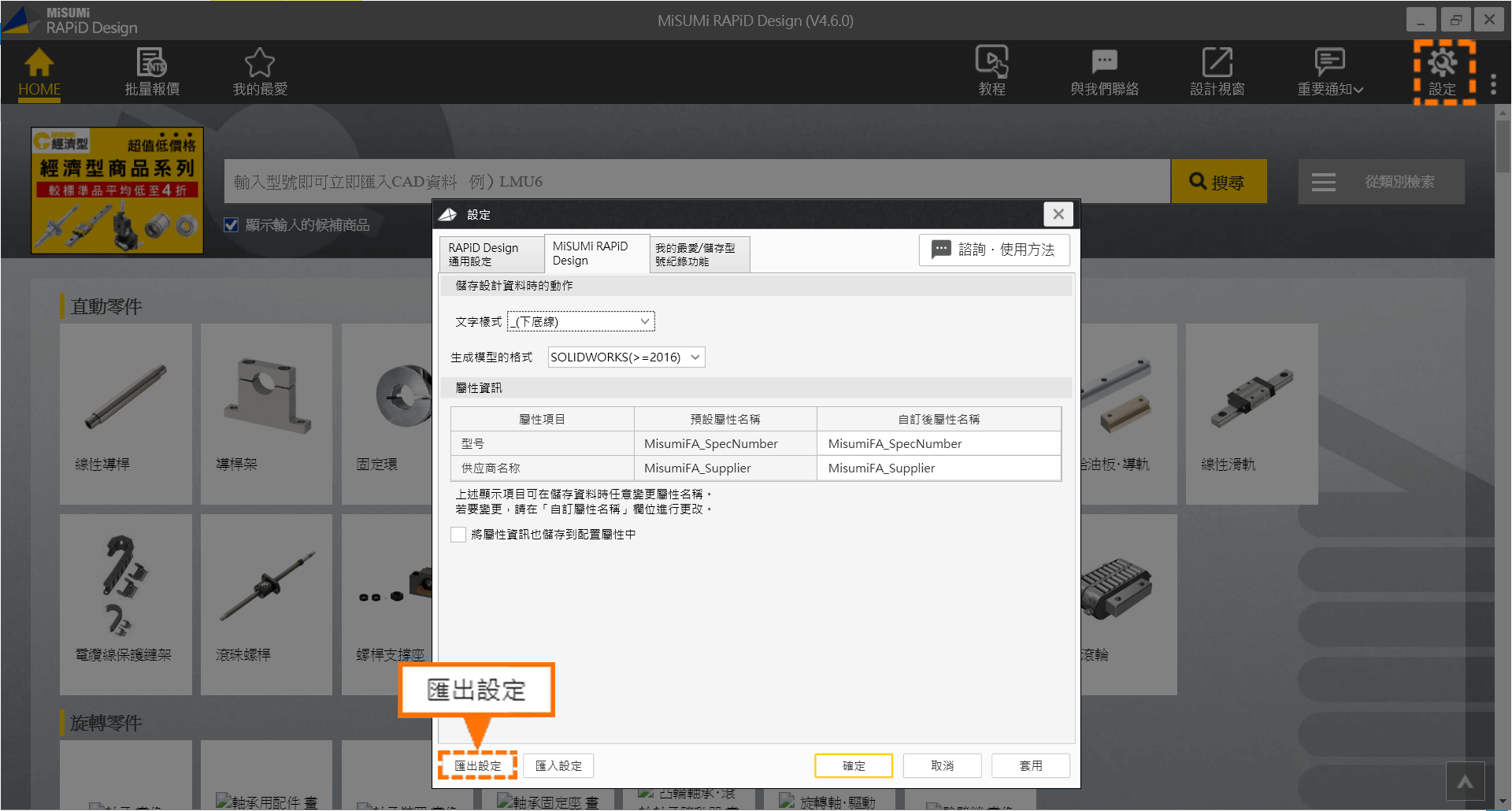
Task: Enable 將屬性資訊也儲存到配置屬性中 checkbox
Action: (x=458, y=534)
